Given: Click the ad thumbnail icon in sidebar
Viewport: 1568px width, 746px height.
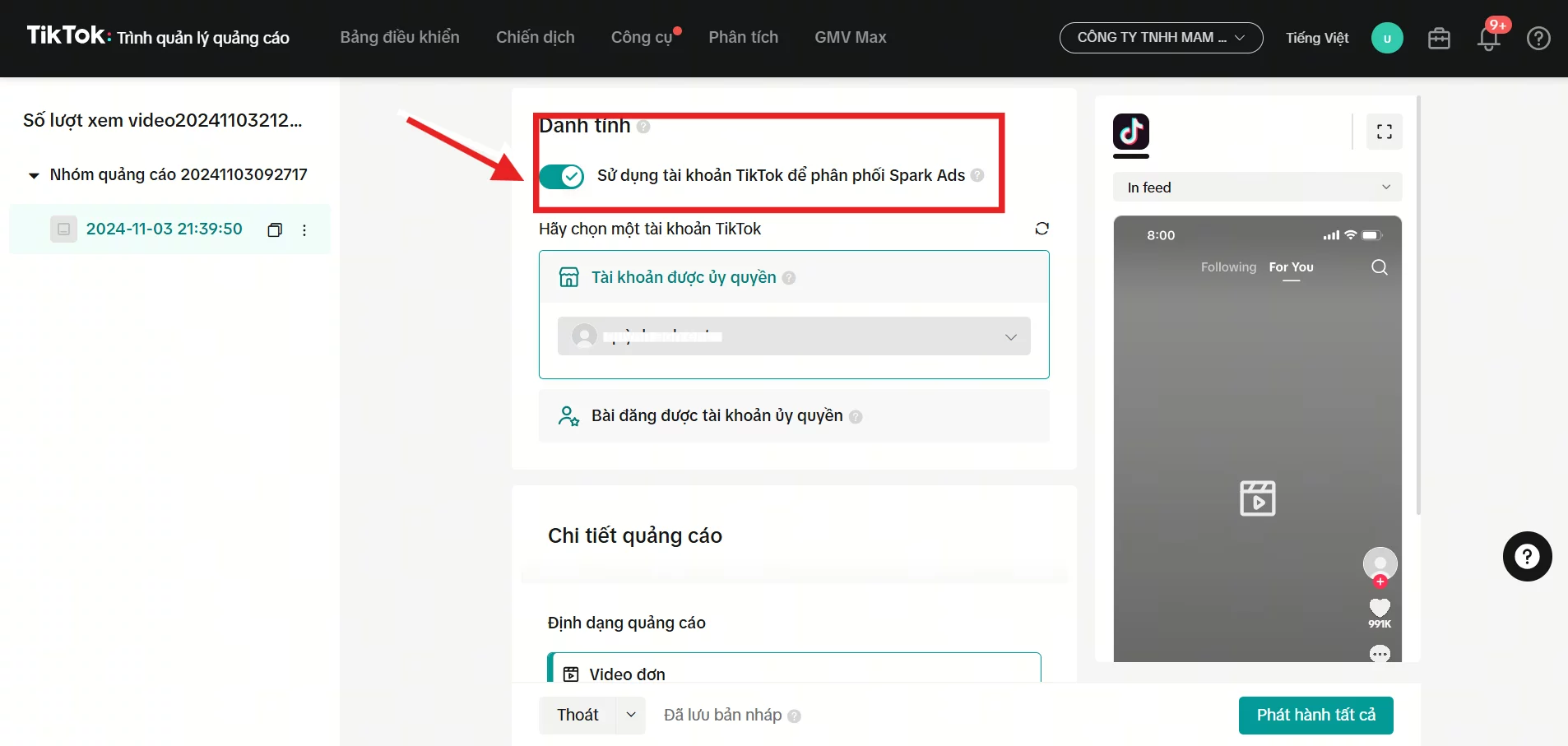Looking at the screenshot, I should coord(63,229).
